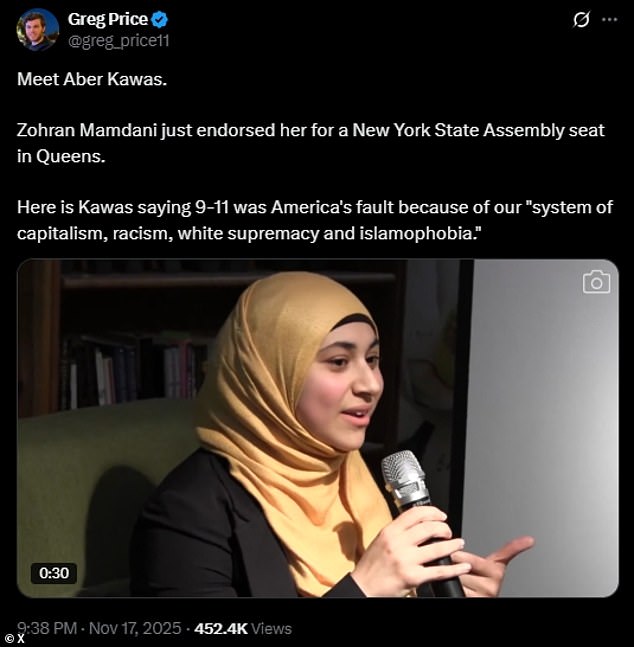Click the camera icon on the video
Viewport: 634px width, 647px height.
(596, 282)
